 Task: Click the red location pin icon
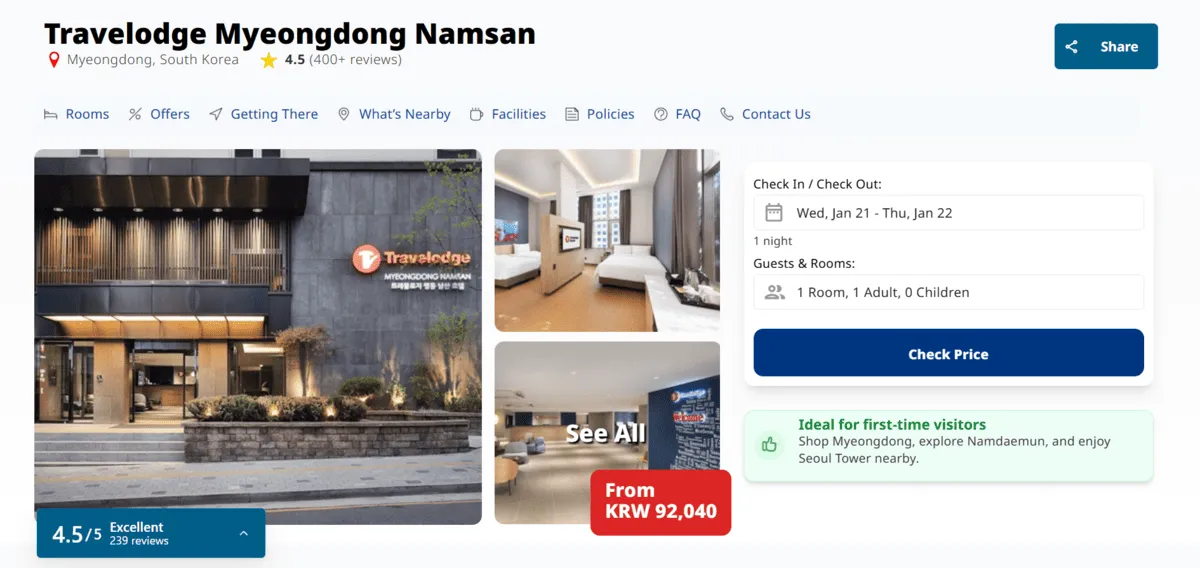[54, 60]
